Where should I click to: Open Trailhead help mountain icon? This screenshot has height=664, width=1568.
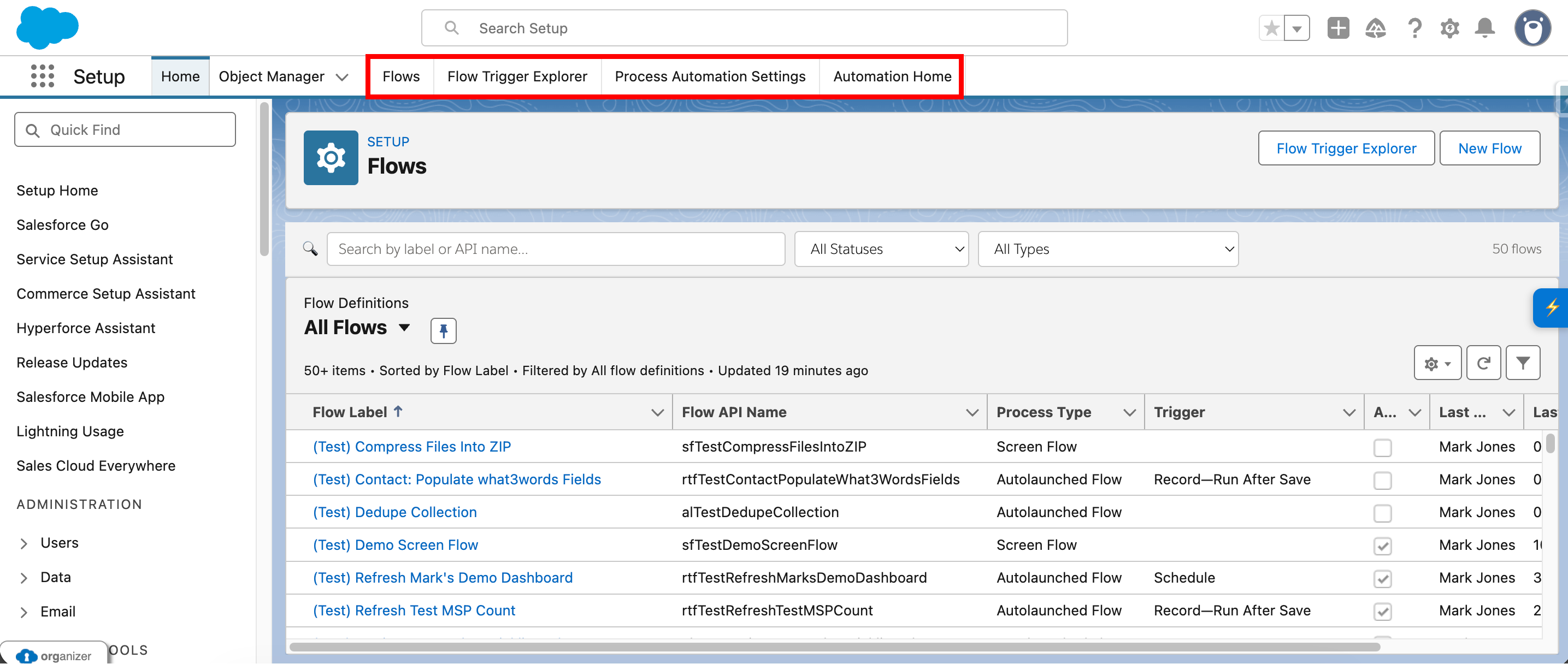coord(1376,28)
